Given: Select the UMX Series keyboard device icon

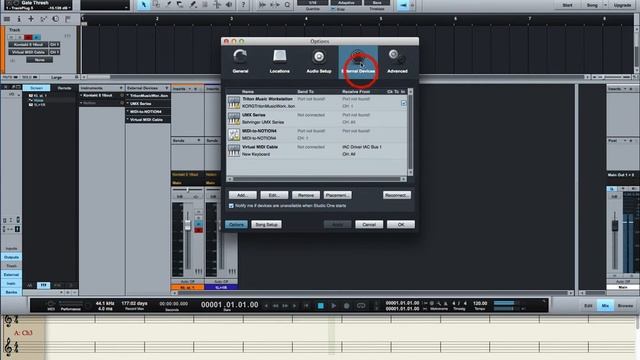Looking at the screenshot, I should tap(234, 118).
